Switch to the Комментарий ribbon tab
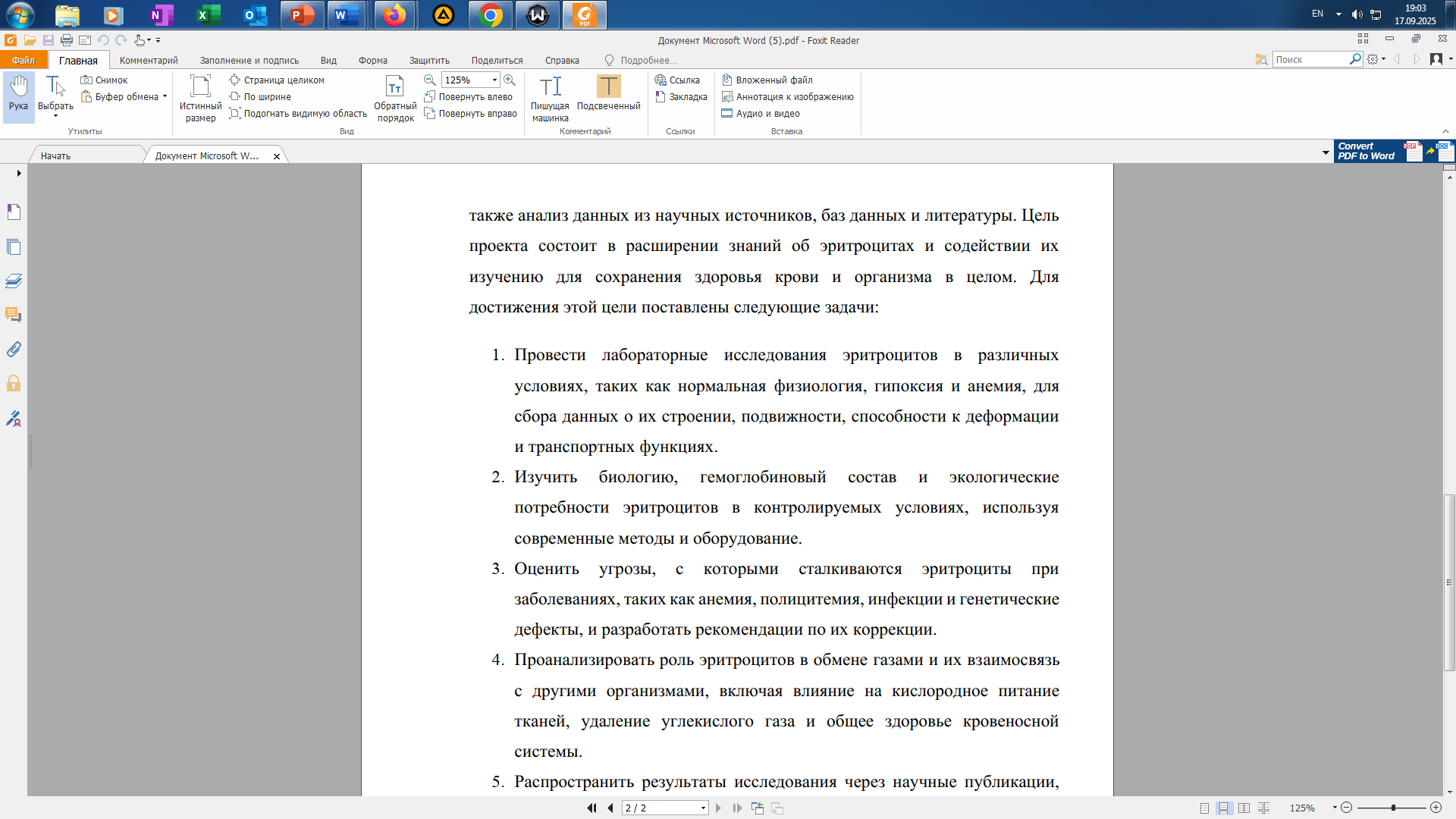 [149, 60]
